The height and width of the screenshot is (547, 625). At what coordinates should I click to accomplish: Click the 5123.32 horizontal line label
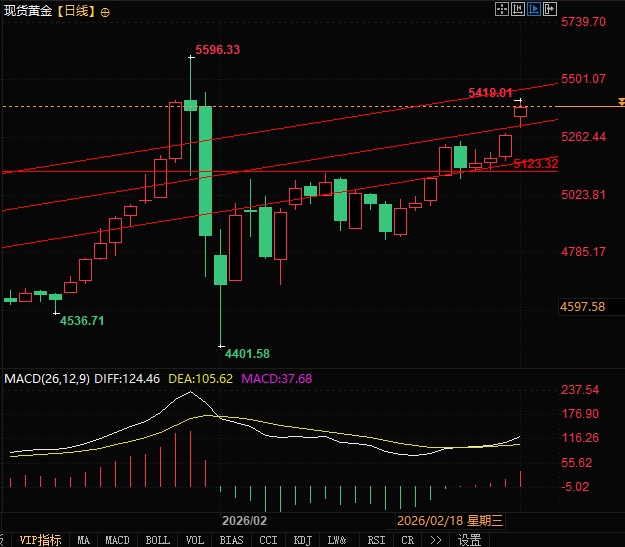tap(536, 163)
